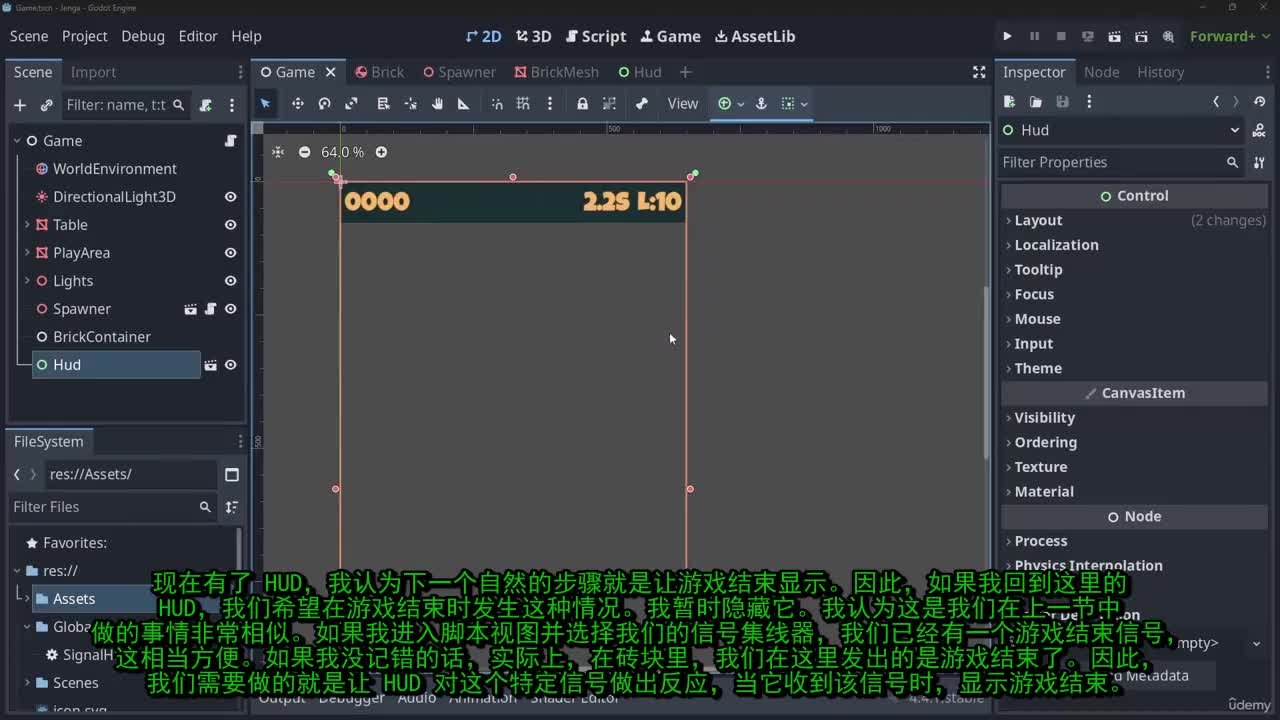Click the FileSystem Filter Files field
Image resolution: width=1280 pixels, height=720 pixels.
click(113, 507)
